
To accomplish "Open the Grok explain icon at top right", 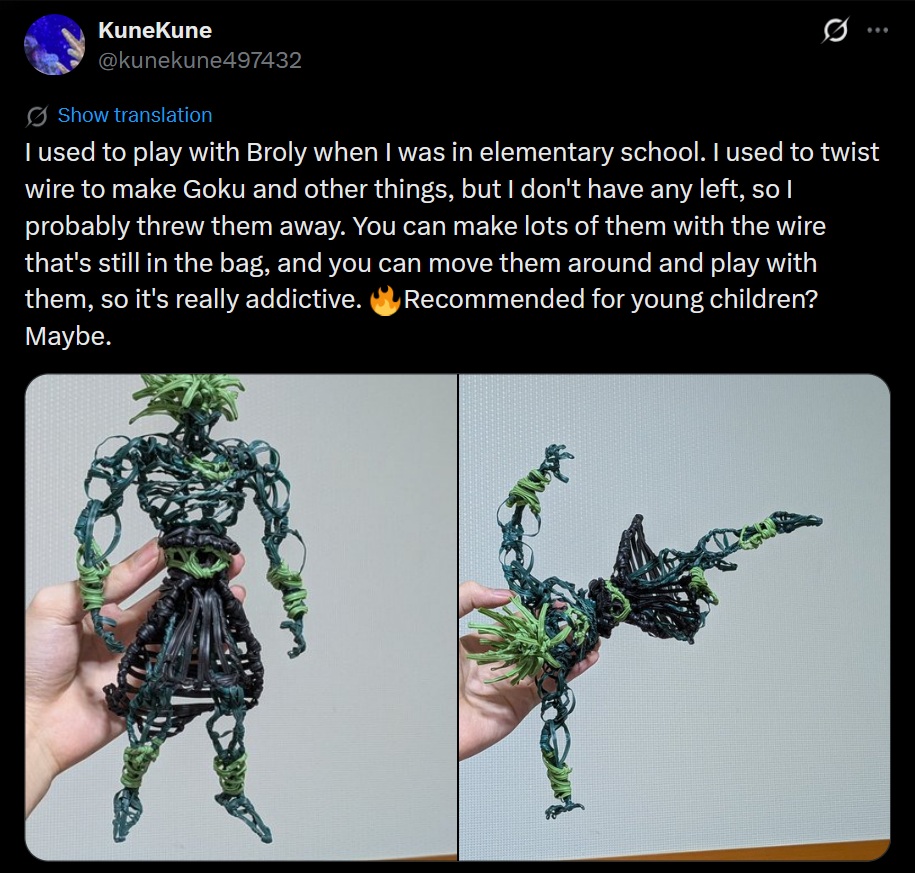I will pyautogui.click(x=834, y=30).
